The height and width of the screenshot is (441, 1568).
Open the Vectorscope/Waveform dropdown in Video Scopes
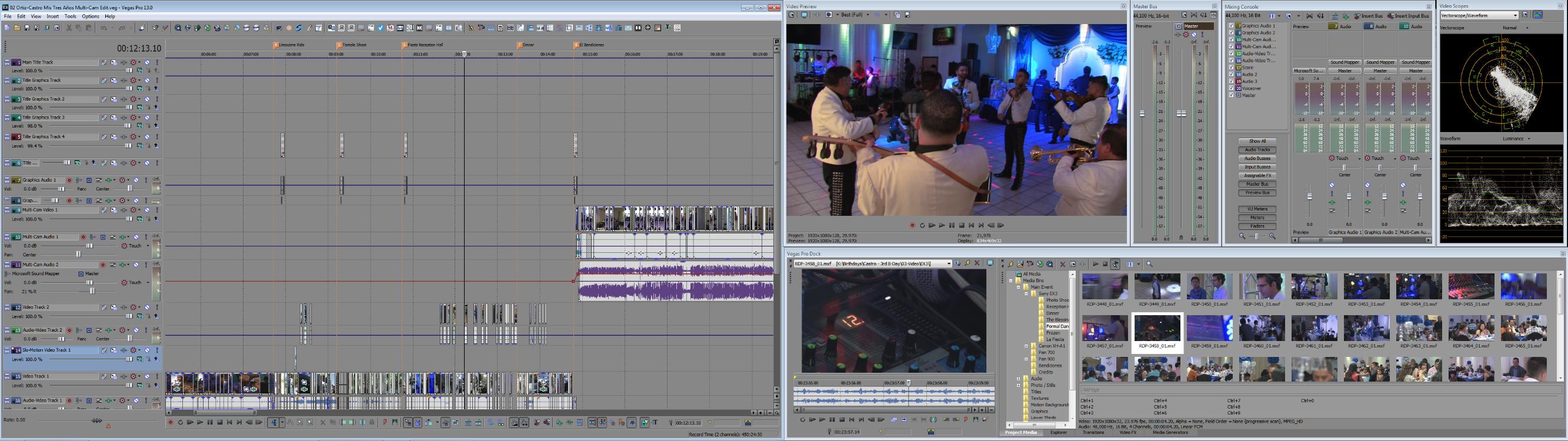[1478, 15]
